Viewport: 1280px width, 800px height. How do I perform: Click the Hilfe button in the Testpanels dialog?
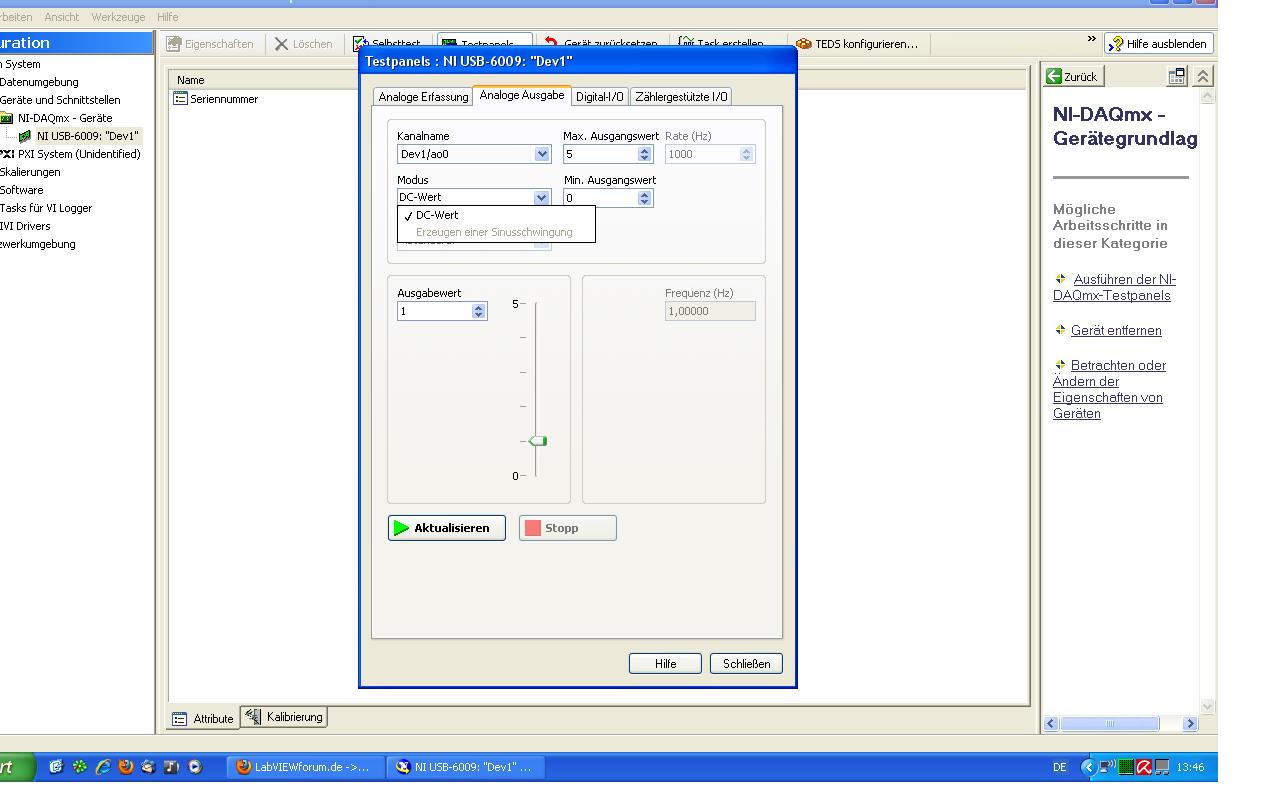[665, 663]
